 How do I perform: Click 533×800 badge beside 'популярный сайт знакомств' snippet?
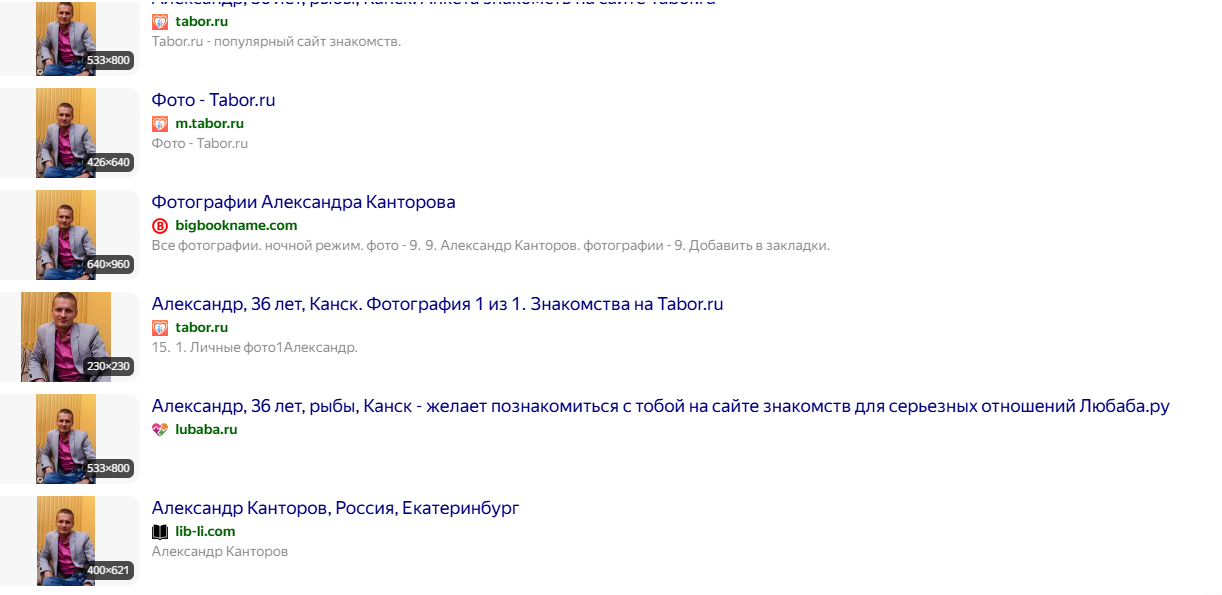point(109,61)
